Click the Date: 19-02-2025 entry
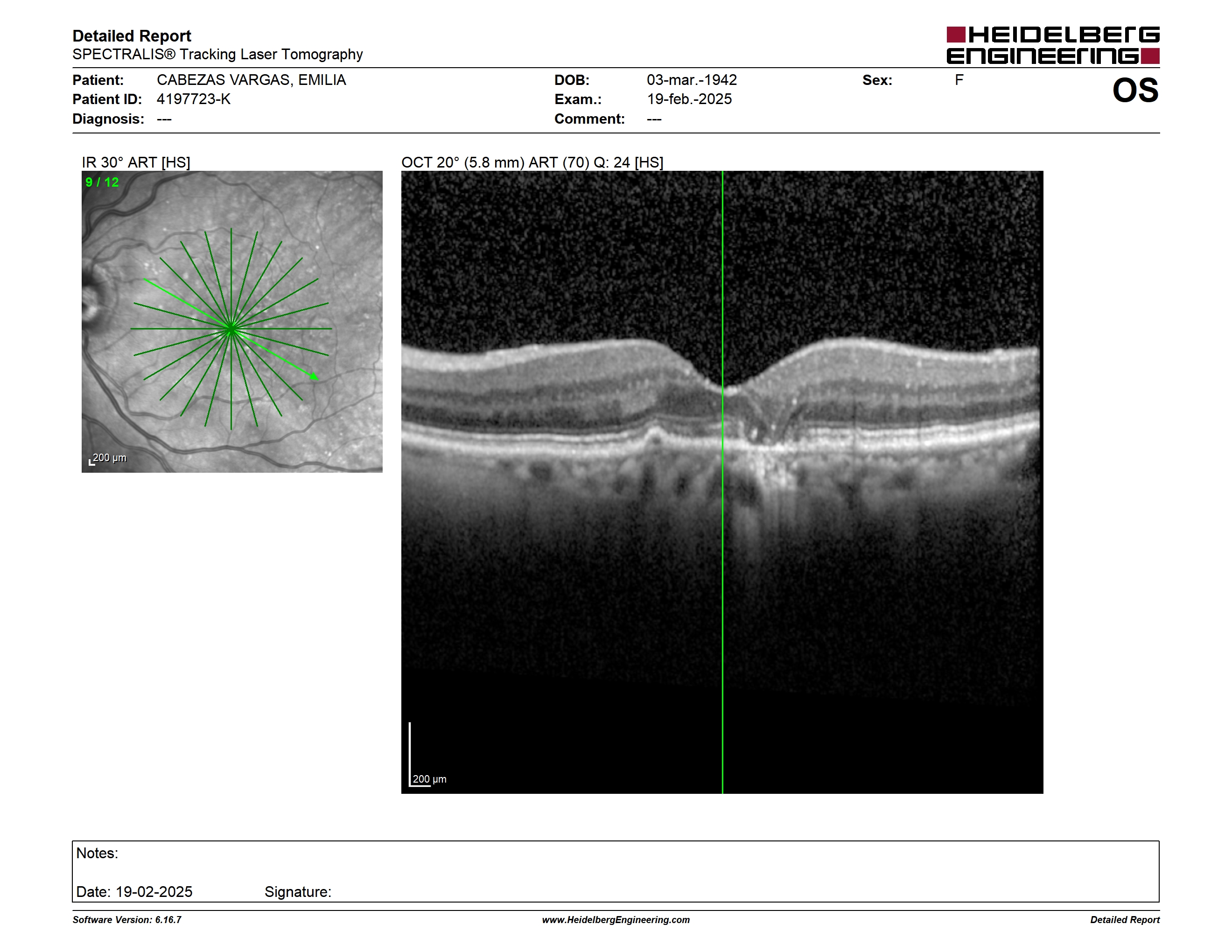 tap(134, 892)
